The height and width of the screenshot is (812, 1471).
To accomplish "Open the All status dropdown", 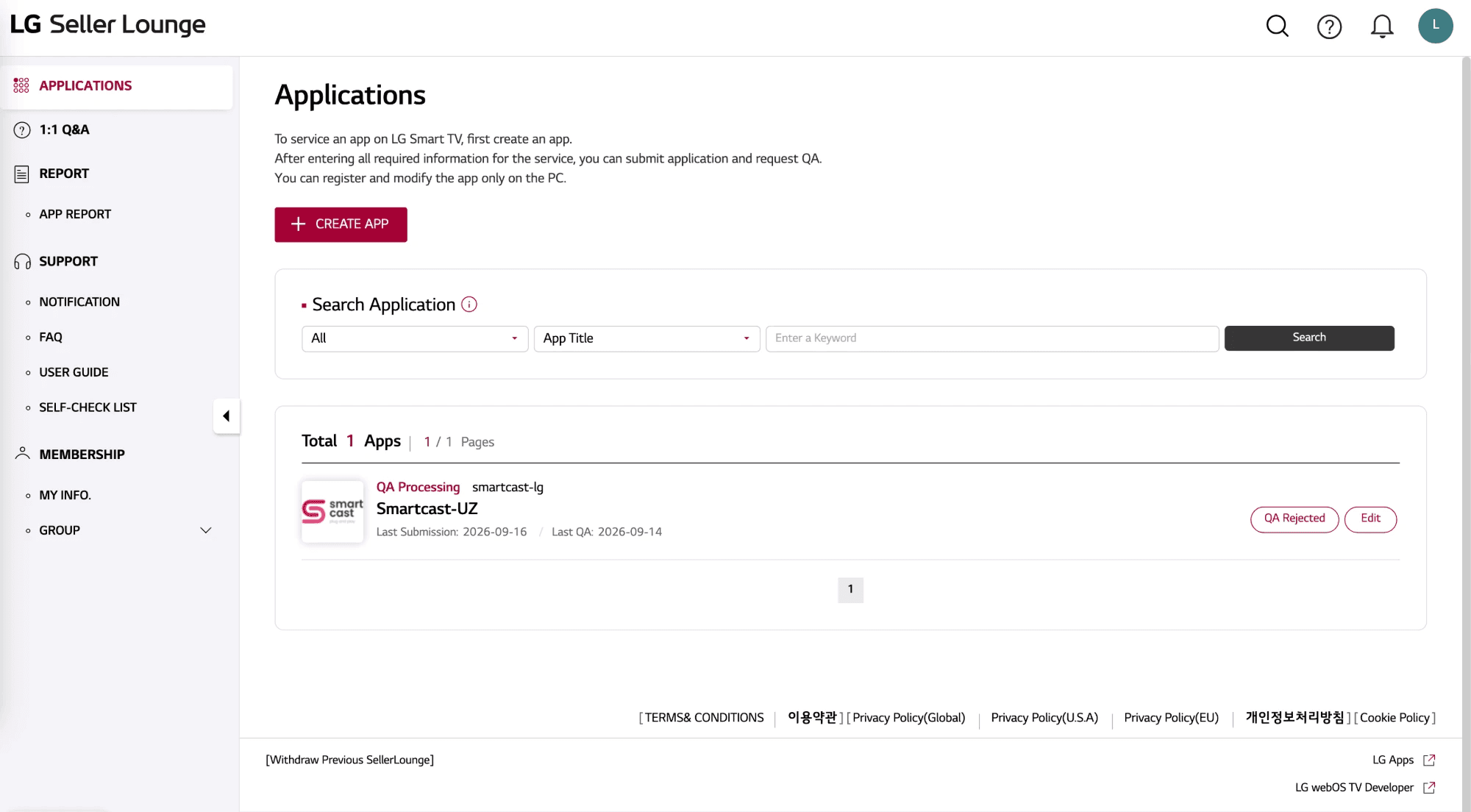I will point(415,338).
